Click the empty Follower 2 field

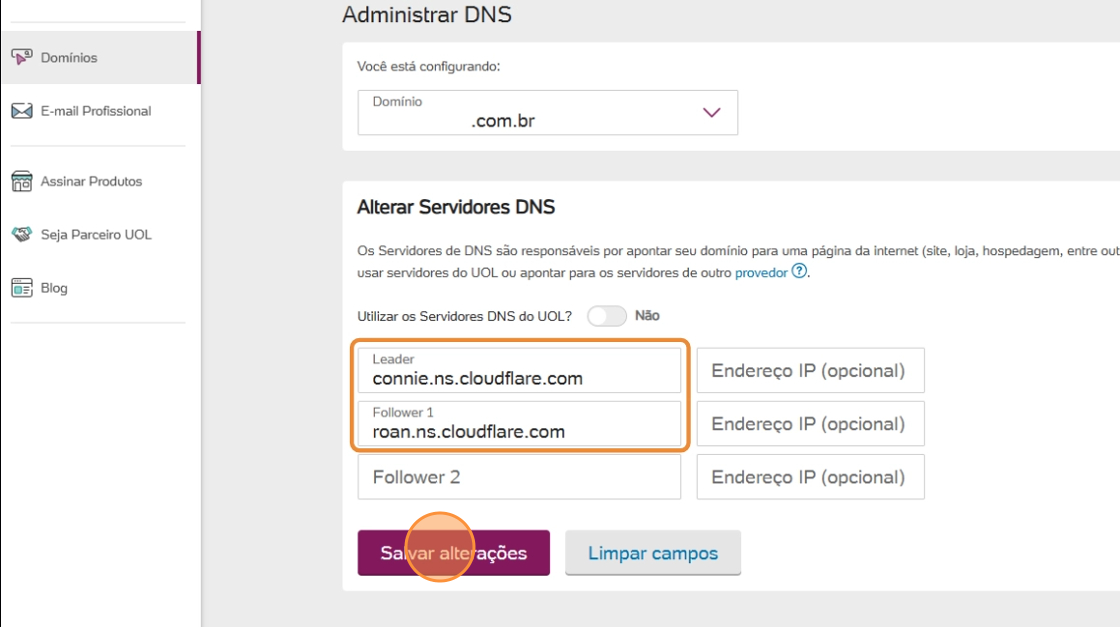519,477
